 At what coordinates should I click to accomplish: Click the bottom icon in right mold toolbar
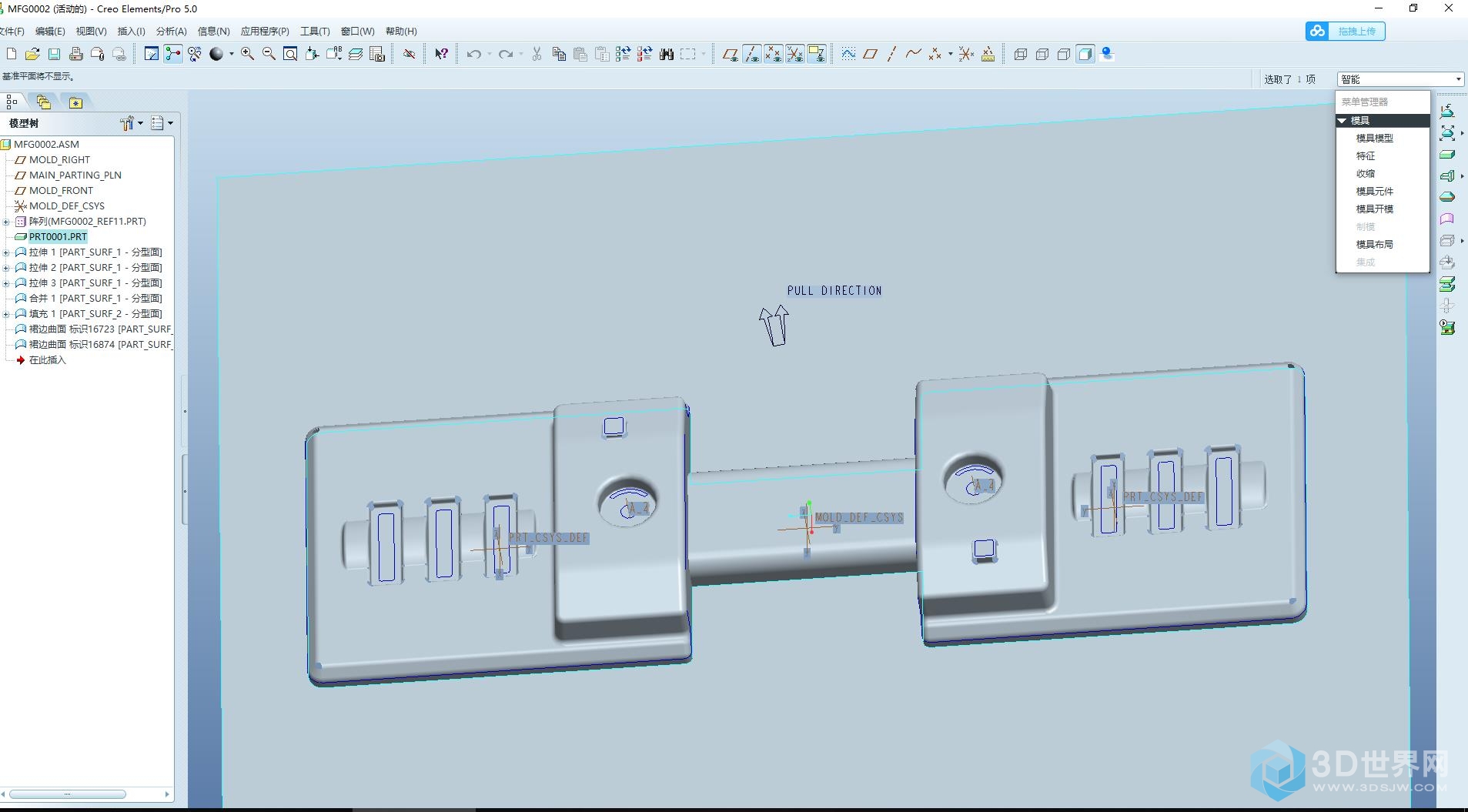(x=1447, y=327)
